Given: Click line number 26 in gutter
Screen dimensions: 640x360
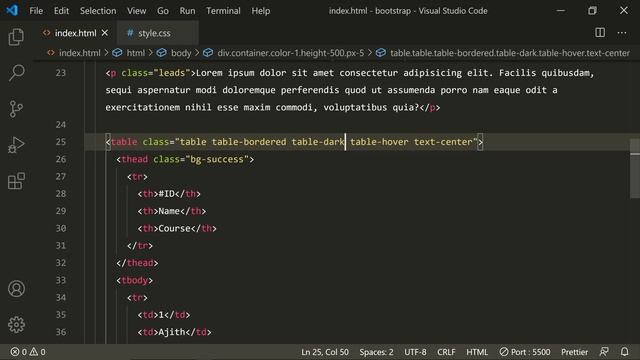Looking at the screenshot, I should [x=61, y=159].
